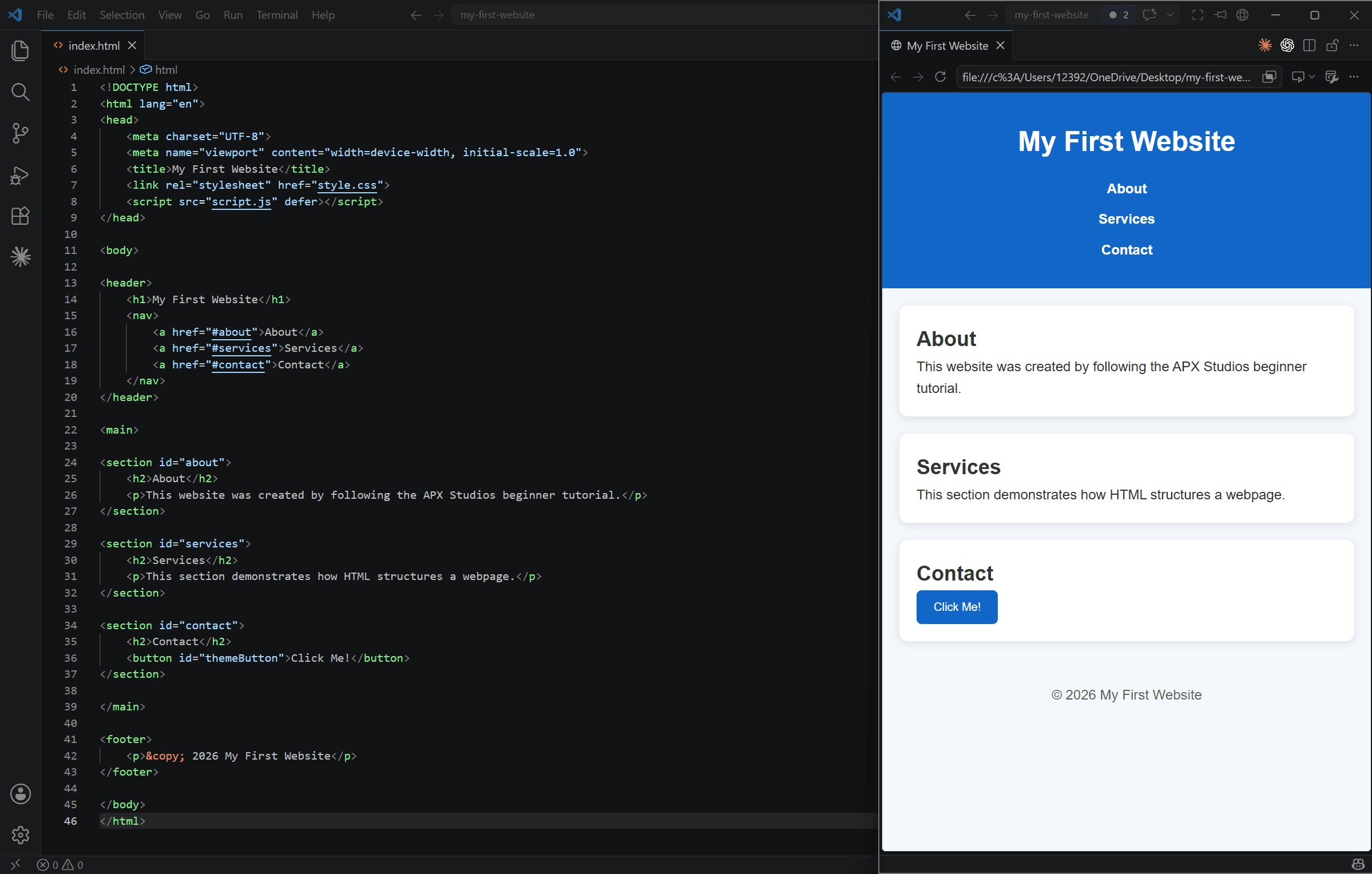Launch the orange Claude Code icon in preview toolbar
Viewport: 1372px width, 874px height.
[x=1264, y=45]
